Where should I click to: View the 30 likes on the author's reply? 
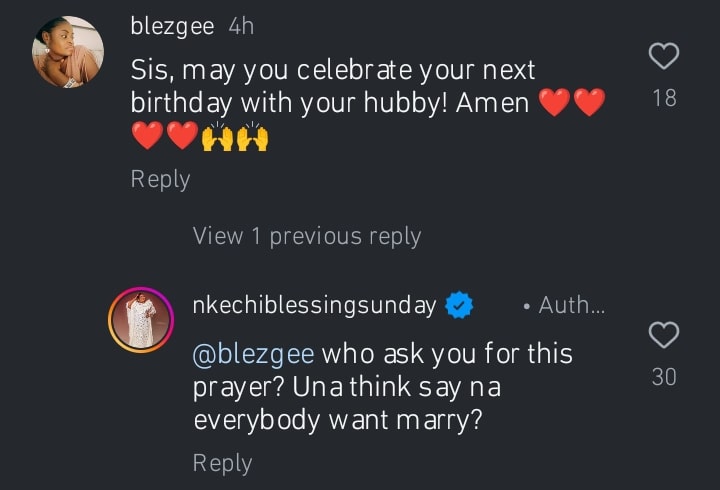click(664, 377)
